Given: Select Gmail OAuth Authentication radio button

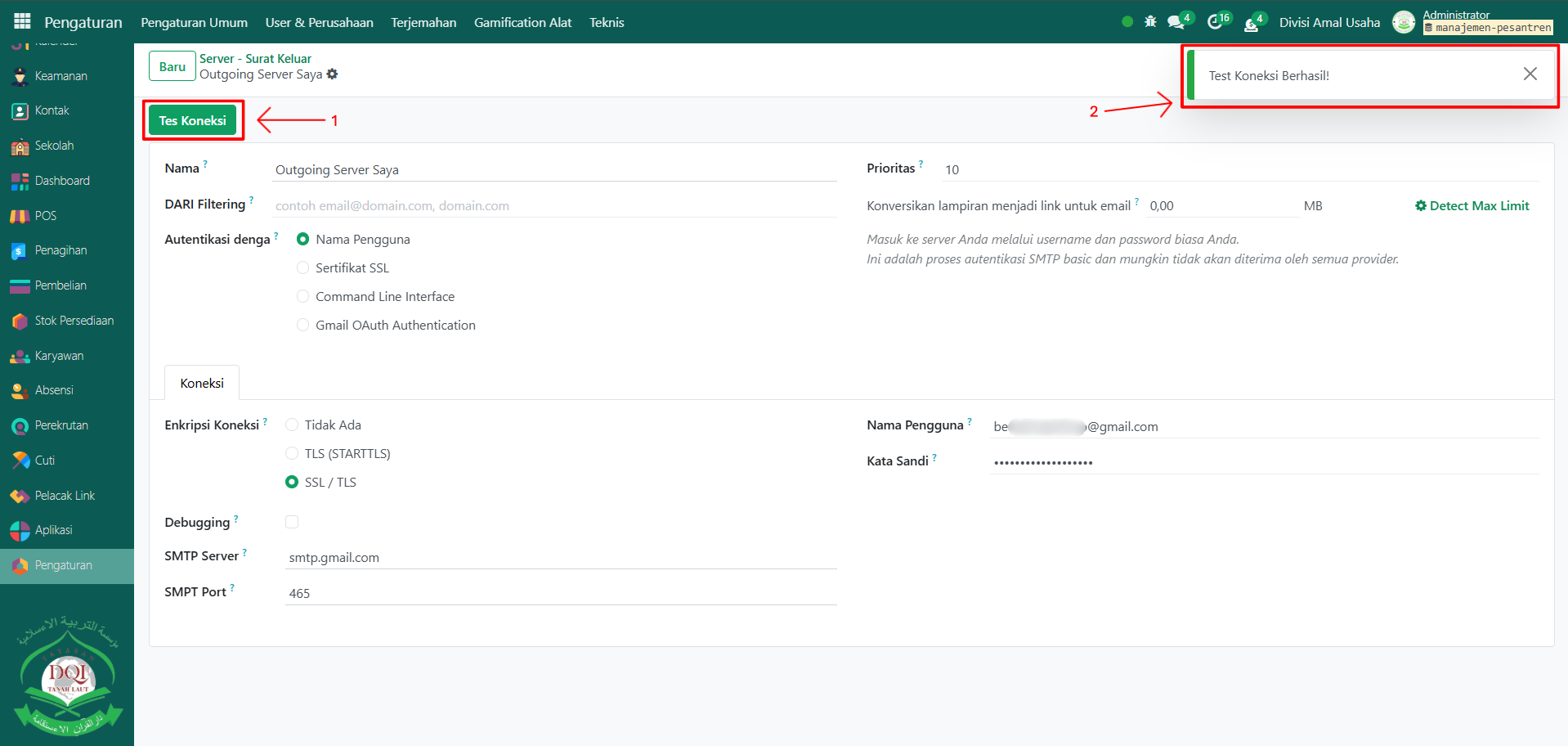Looking at the screenshot, I should point(303,326).
